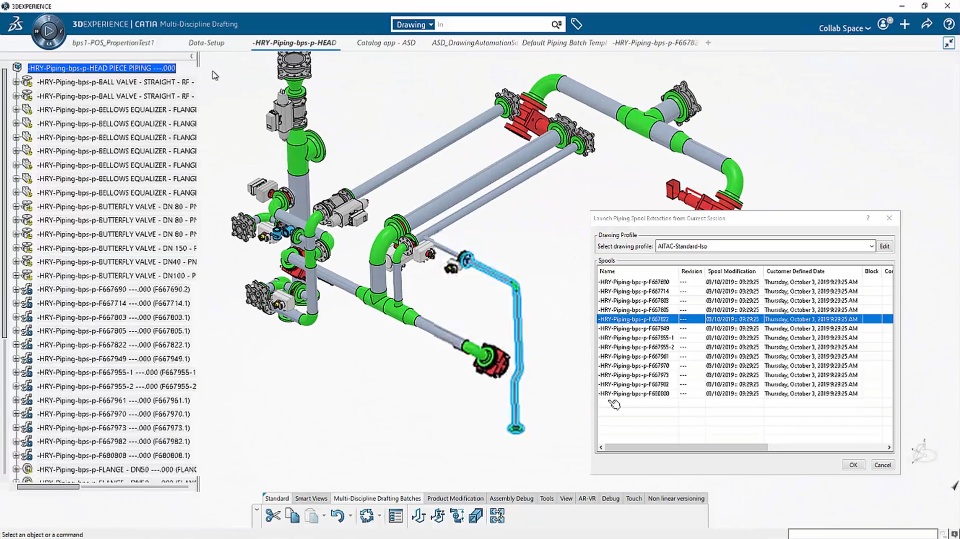Open the Collab Space dropdown
This screenshot has height=539, width=960.
pyautogui.click(x=844, y=28)
